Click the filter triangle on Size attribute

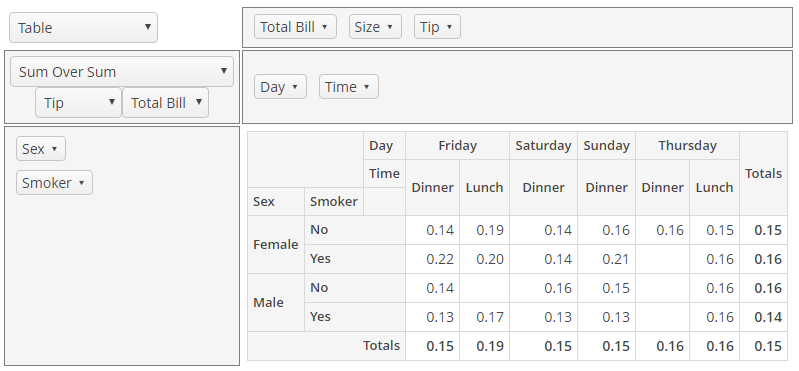pos(390,27)
